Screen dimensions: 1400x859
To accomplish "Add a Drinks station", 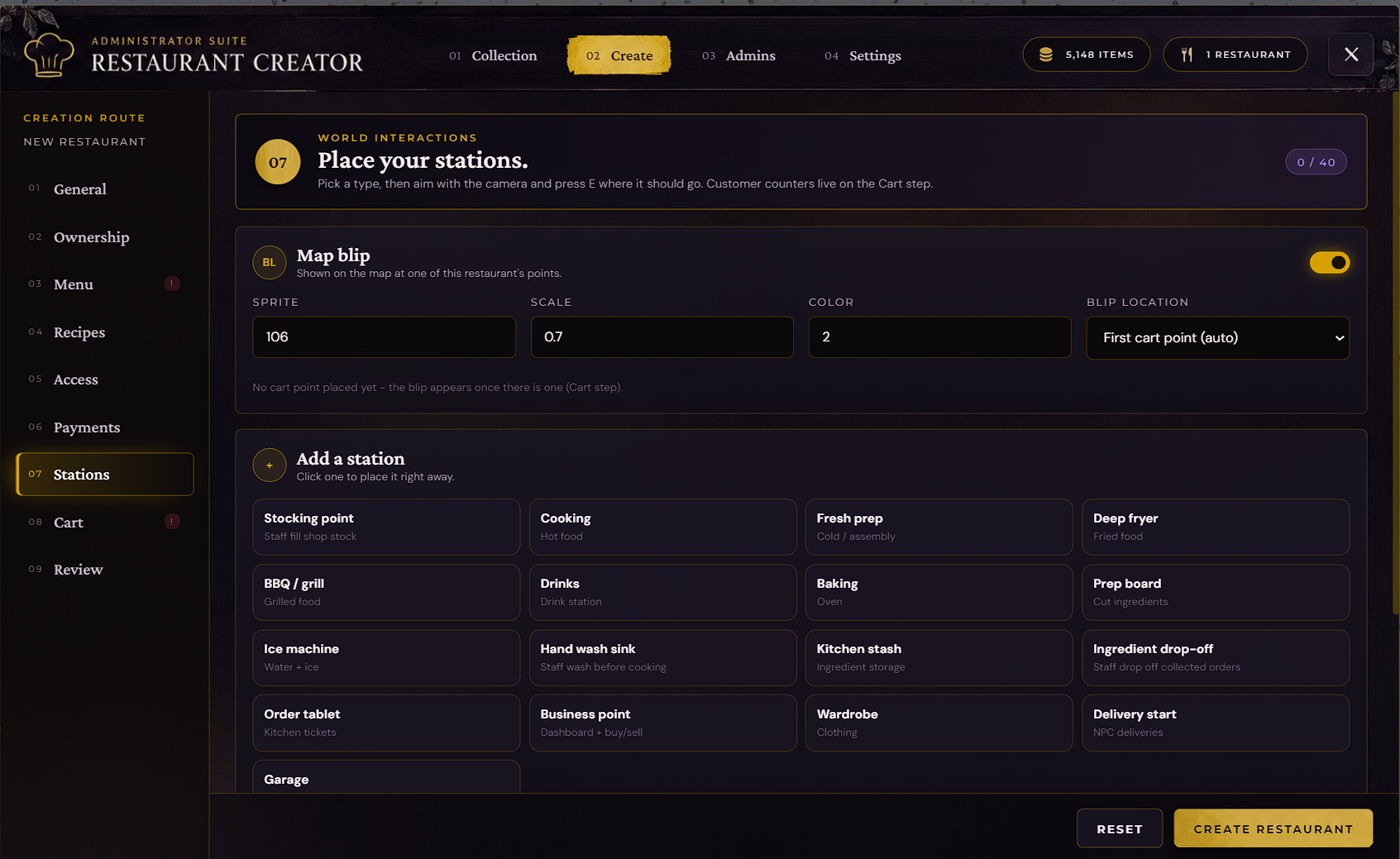I will point(663,592).
